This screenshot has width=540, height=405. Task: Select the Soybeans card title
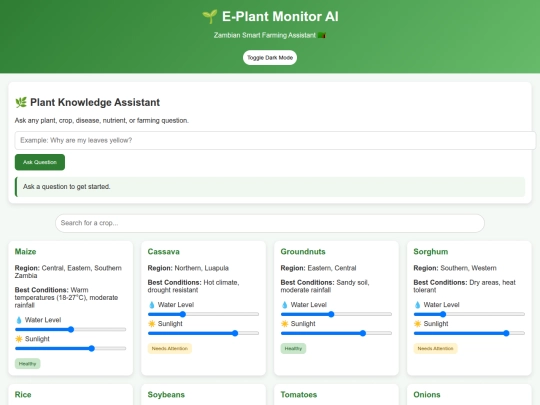(166, 395)
